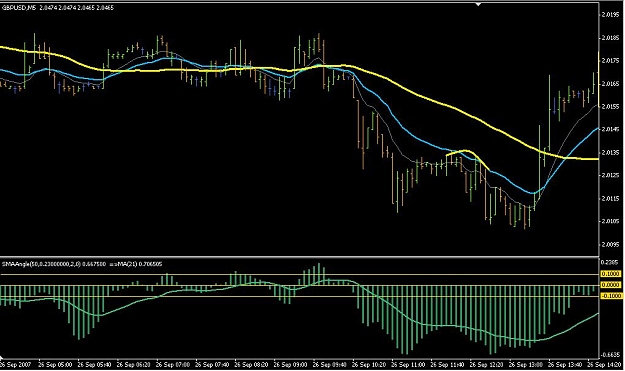Select the 2.0175 price scale label

(x=610, y=61)
